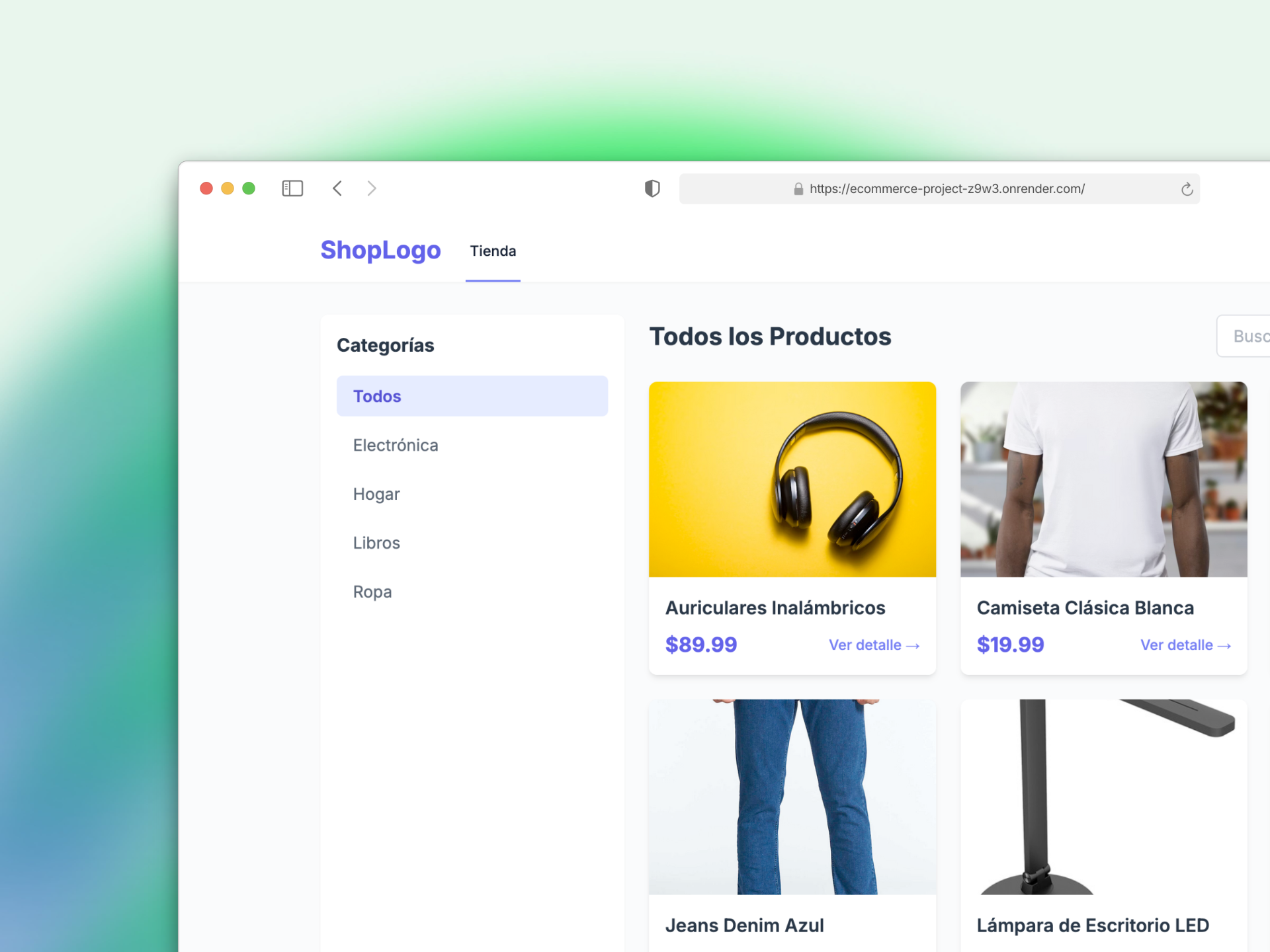Click the ShopLogo brand link
Screen dimensions: 1270x952
380,251
